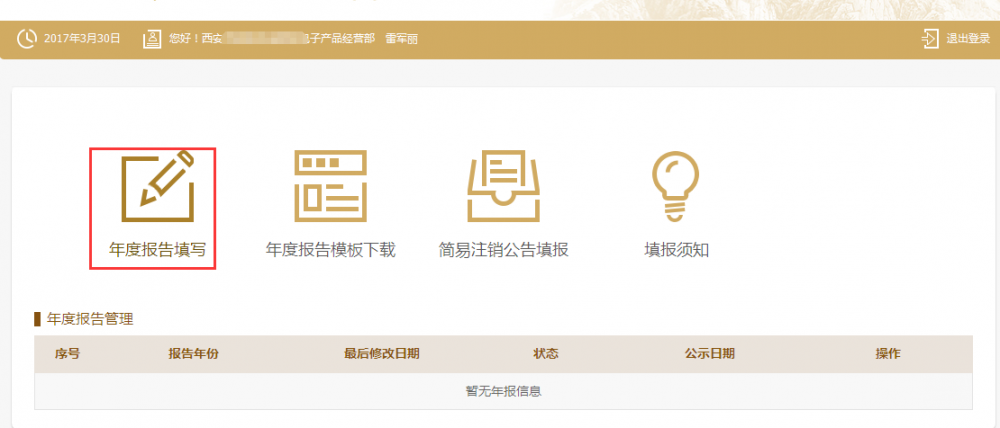Open the 年度报告填写 text label

coord(157,250)
